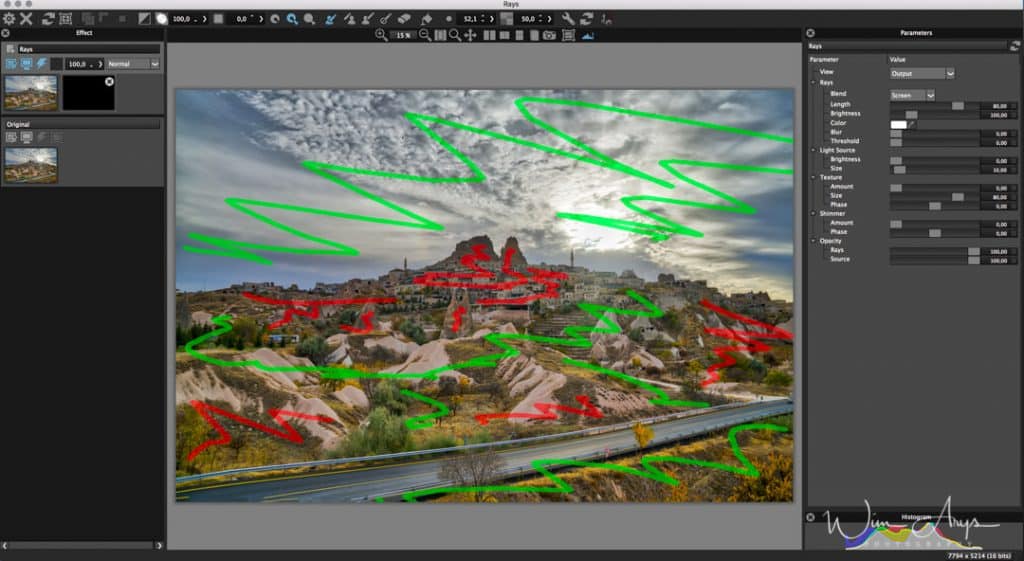This screenshot has width=1024, height=561.
Task: Close the Effect panel
Action: click(x=5, y=33)
